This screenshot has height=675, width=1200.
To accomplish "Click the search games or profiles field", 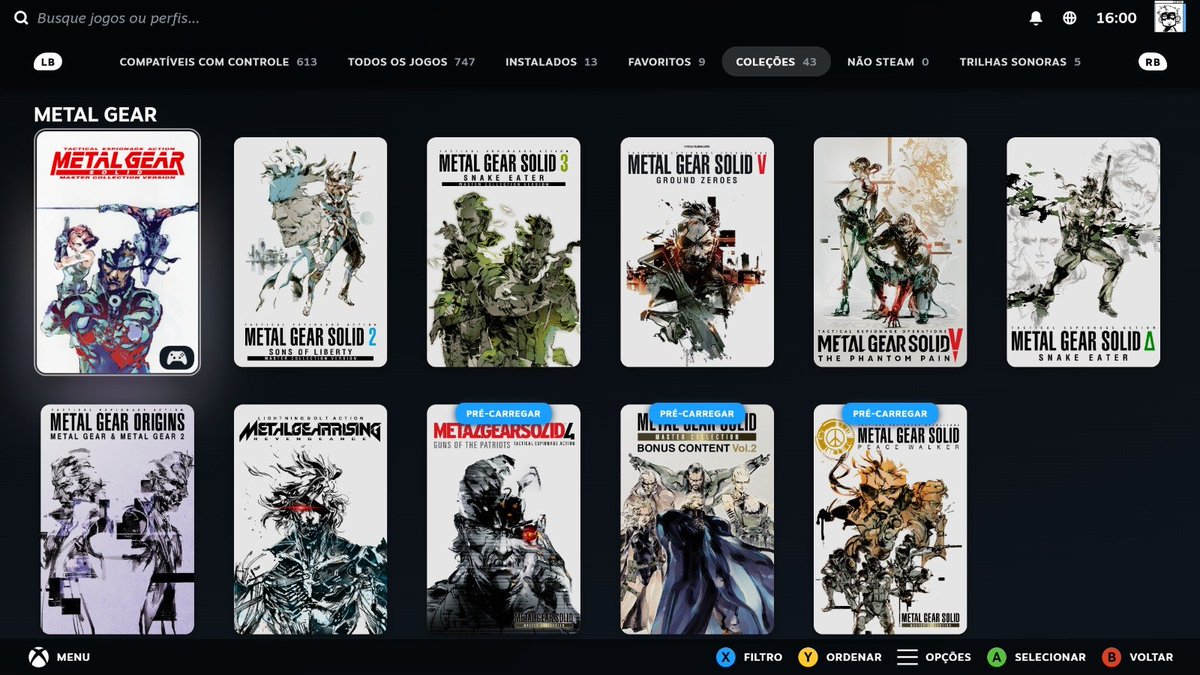I will 118,18.
